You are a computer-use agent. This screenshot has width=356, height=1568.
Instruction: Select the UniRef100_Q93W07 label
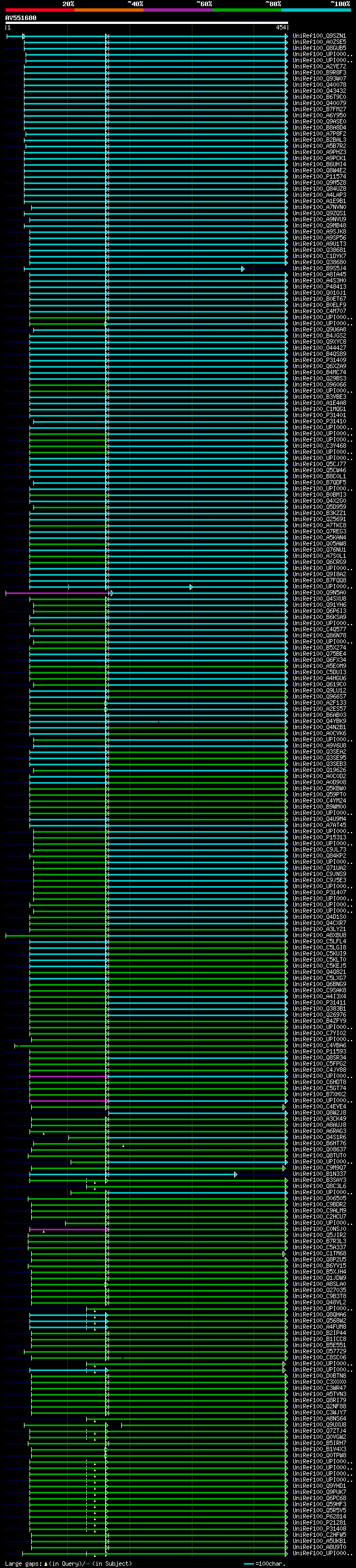[319, 78]
